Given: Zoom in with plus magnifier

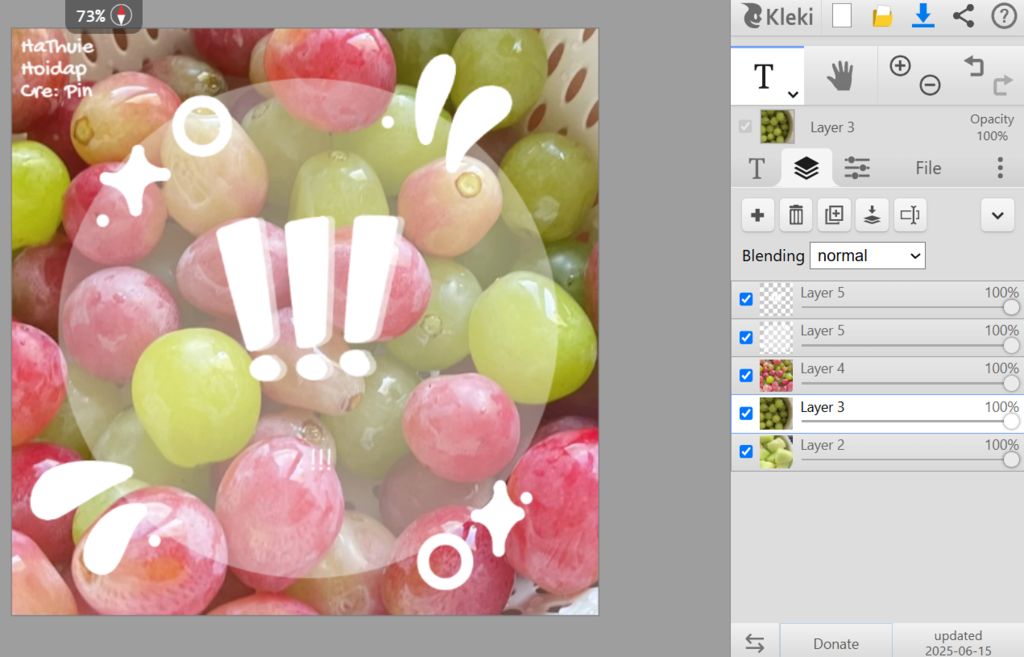Looking at the screenshot, I should 900,65.
